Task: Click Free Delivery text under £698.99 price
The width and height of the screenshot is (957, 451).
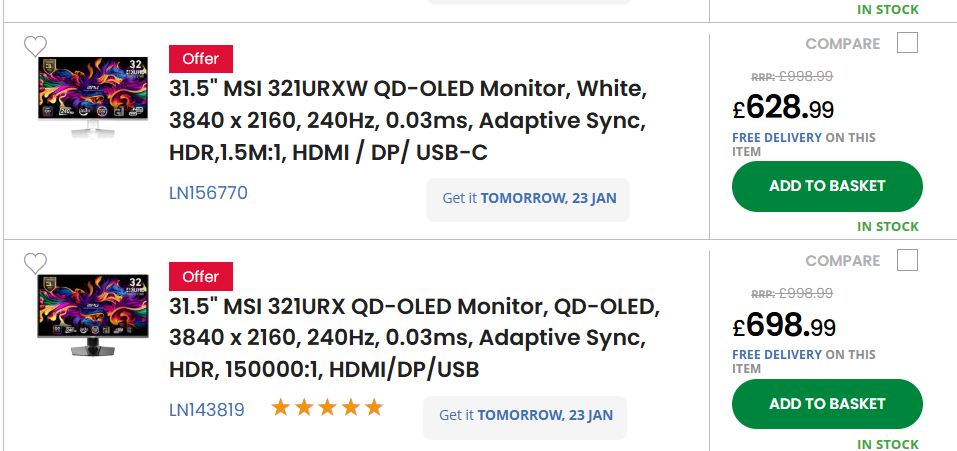Action: pyautogui.click(x=777, y=355)
